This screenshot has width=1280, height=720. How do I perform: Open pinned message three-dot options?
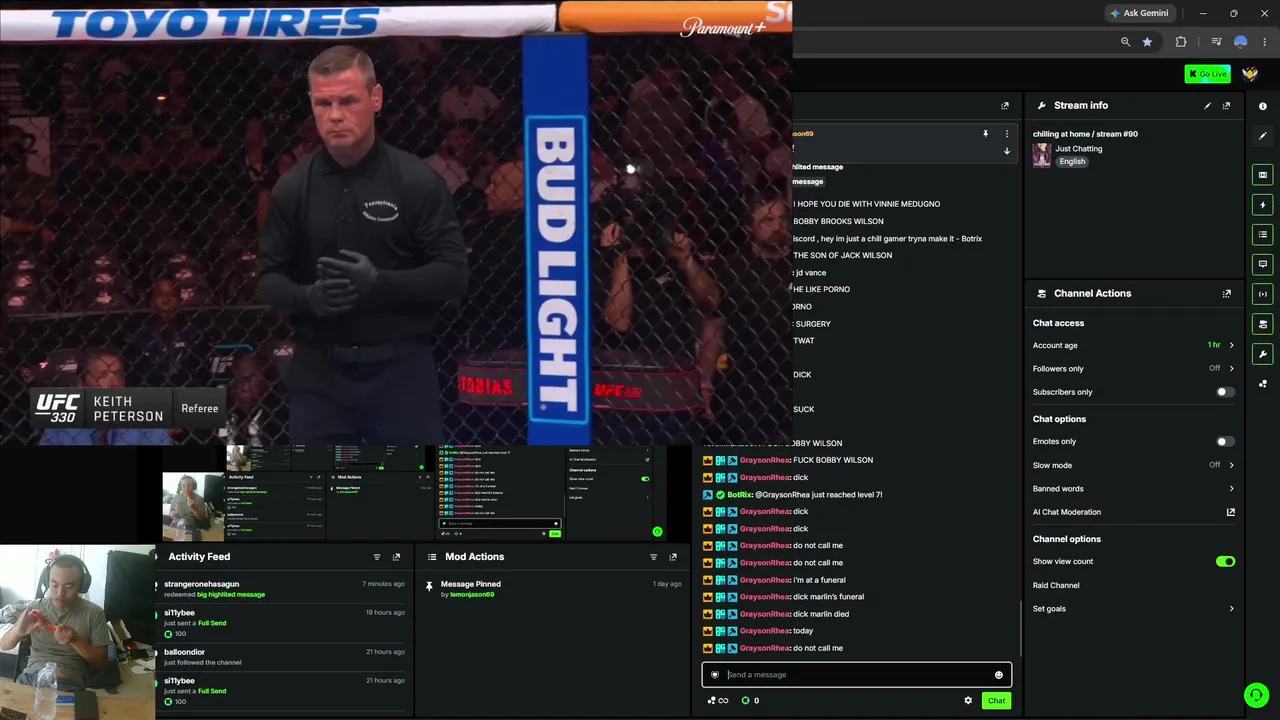(1007, 134)
